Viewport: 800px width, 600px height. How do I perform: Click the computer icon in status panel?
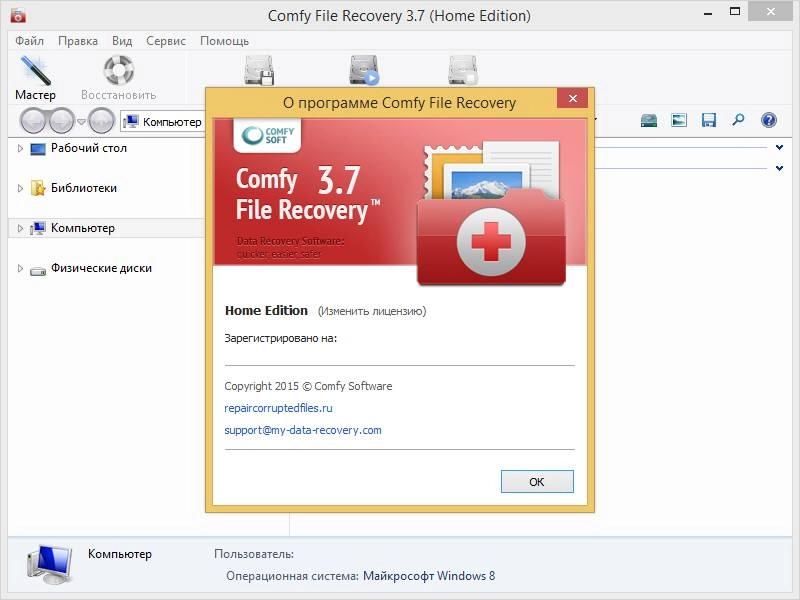coord(49,564)
